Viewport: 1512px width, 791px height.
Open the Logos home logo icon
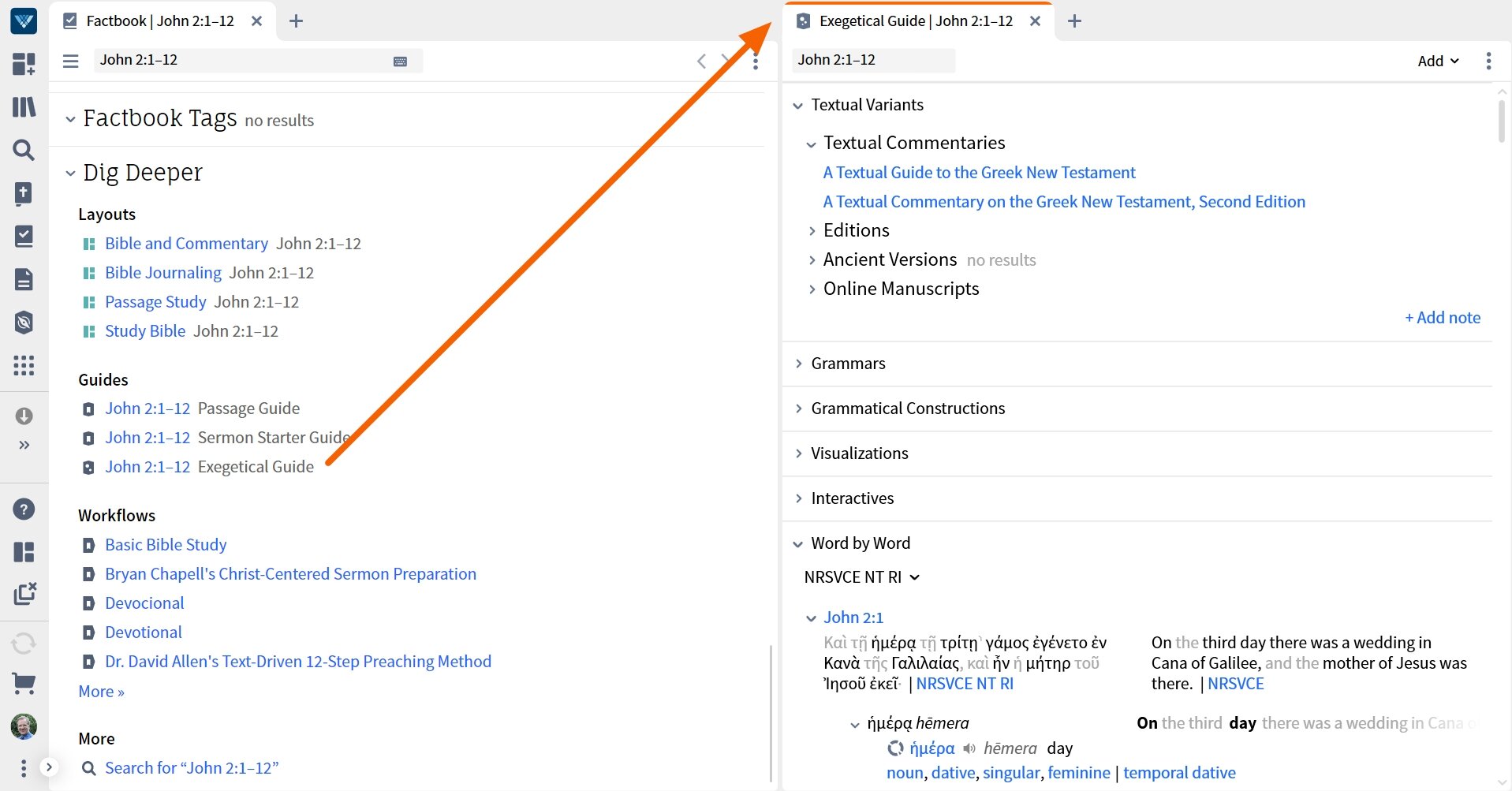pyautogui.click(x=24, y=21)
